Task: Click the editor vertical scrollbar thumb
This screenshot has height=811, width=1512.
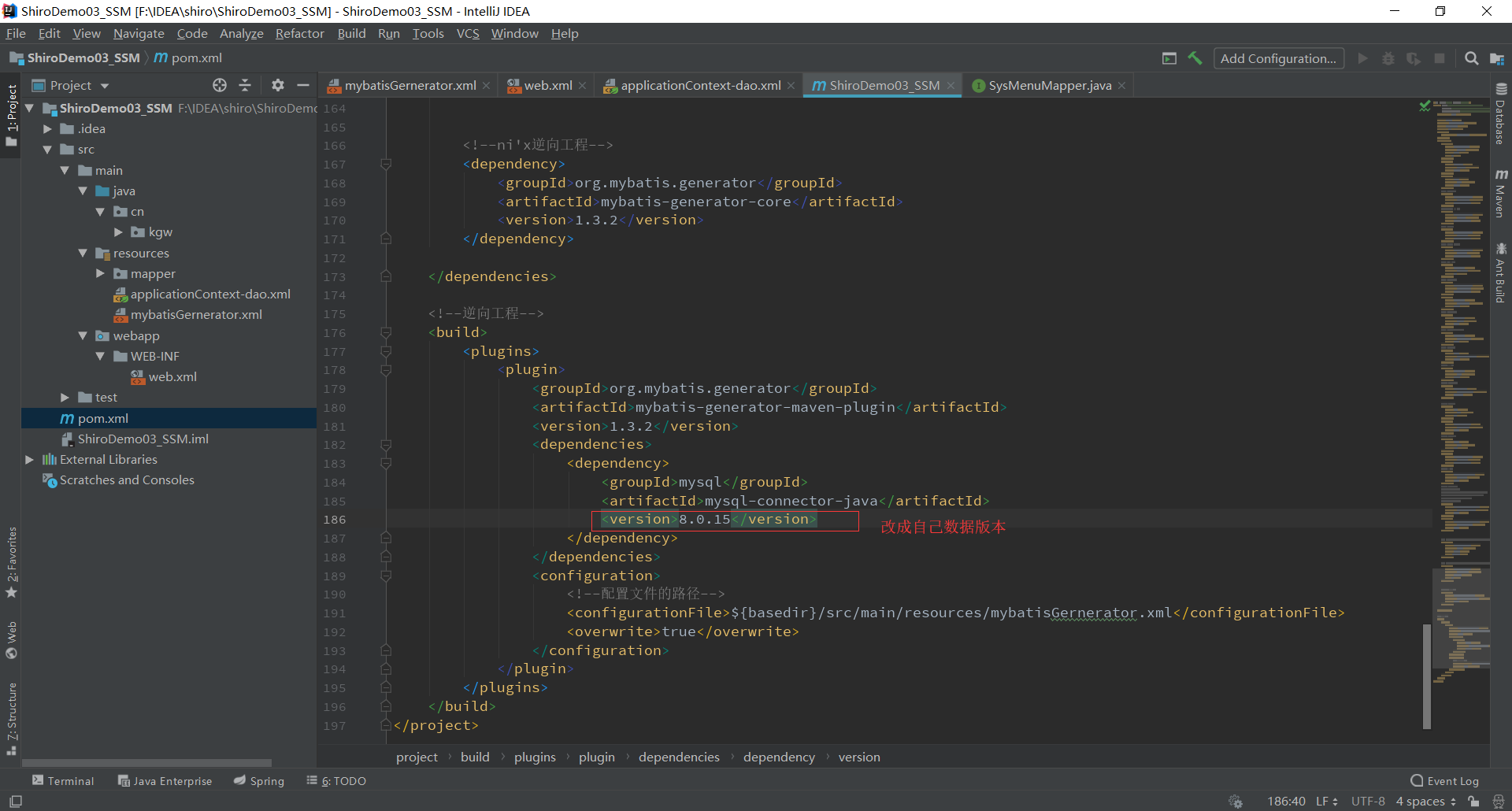Action: 1426,676
